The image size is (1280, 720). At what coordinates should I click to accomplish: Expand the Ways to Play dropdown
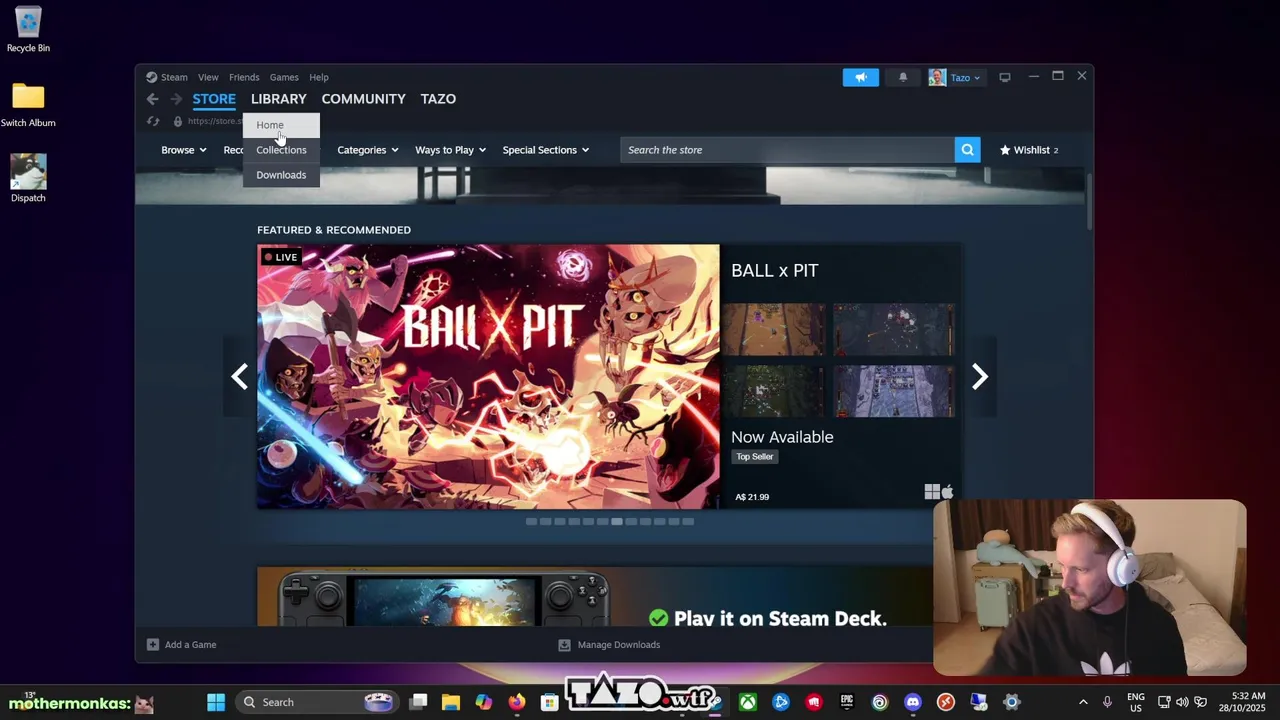tap(450, 150)
